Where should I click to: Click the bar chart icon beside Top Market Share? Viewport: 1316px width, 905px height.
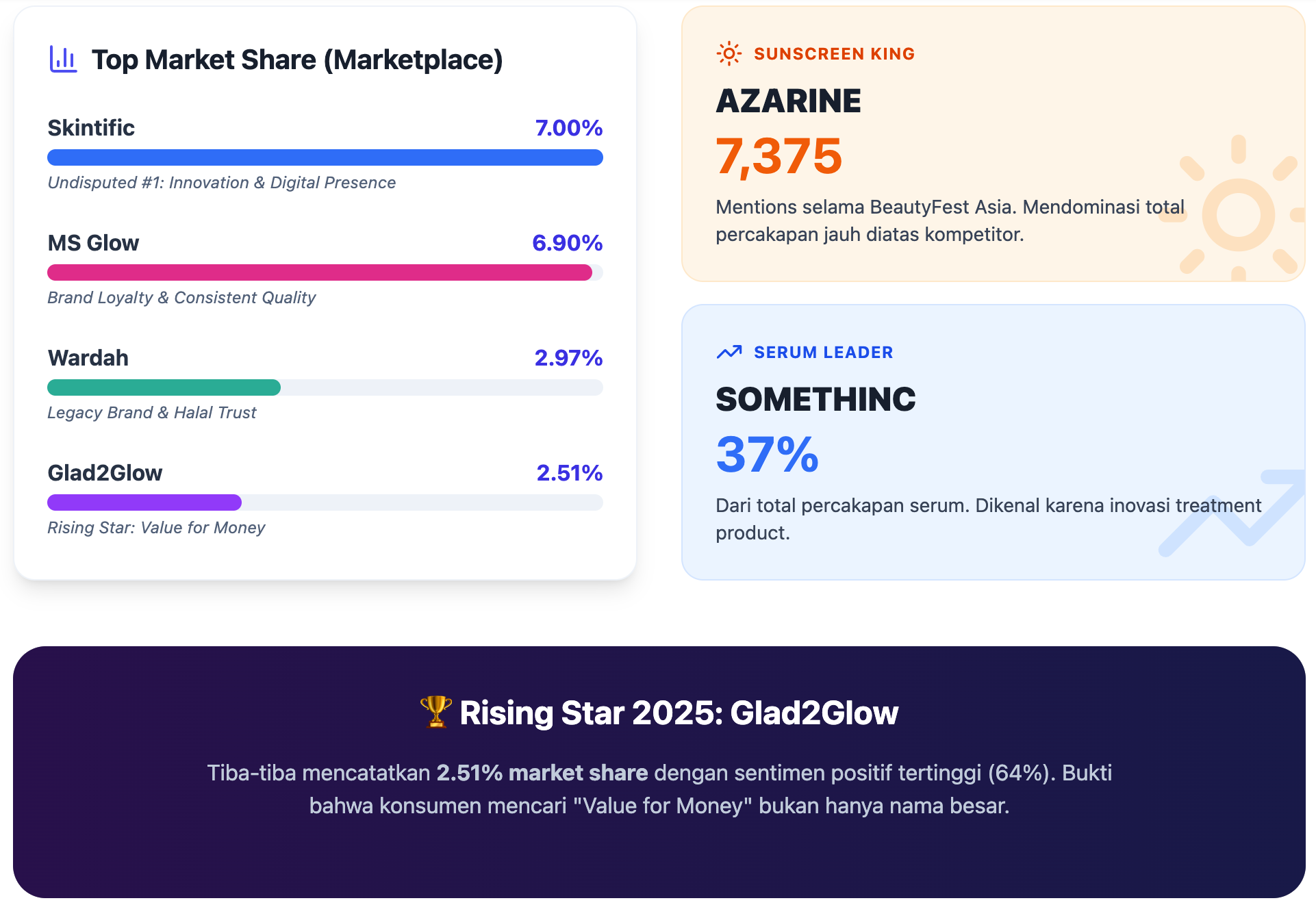[64, 60]
